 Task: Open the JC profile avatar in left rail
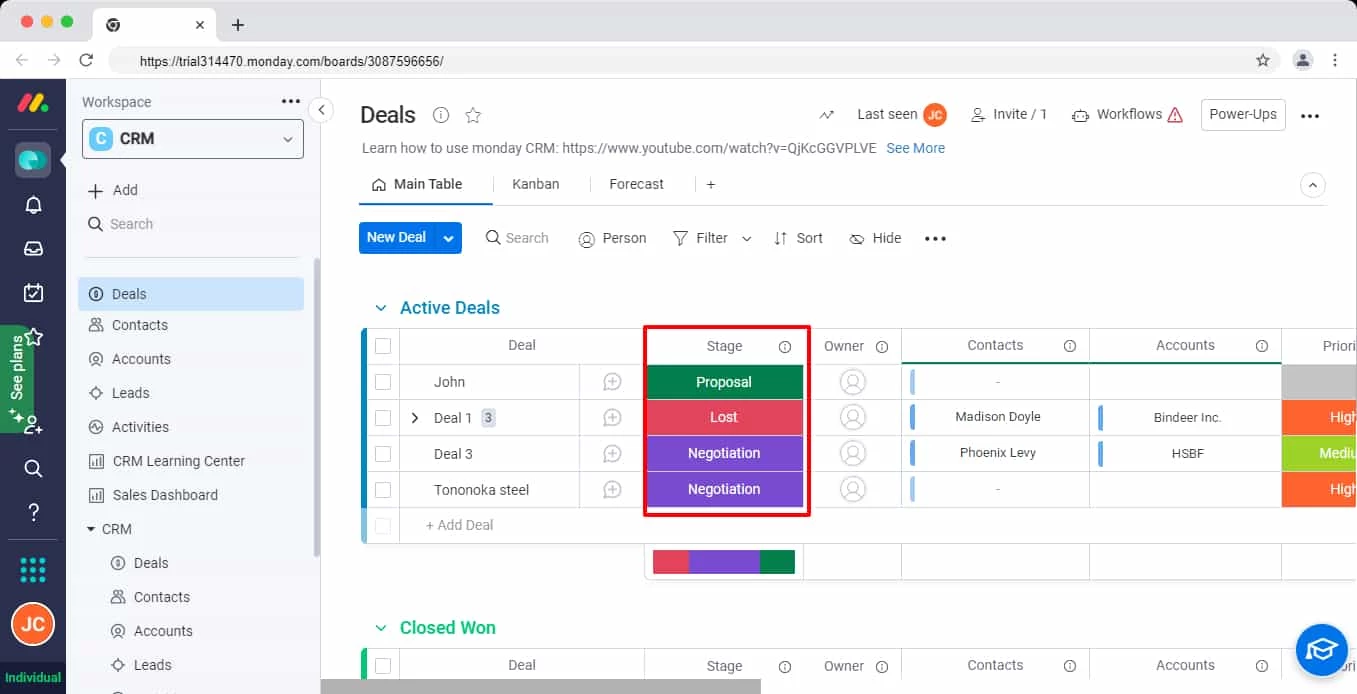point(33,625)
